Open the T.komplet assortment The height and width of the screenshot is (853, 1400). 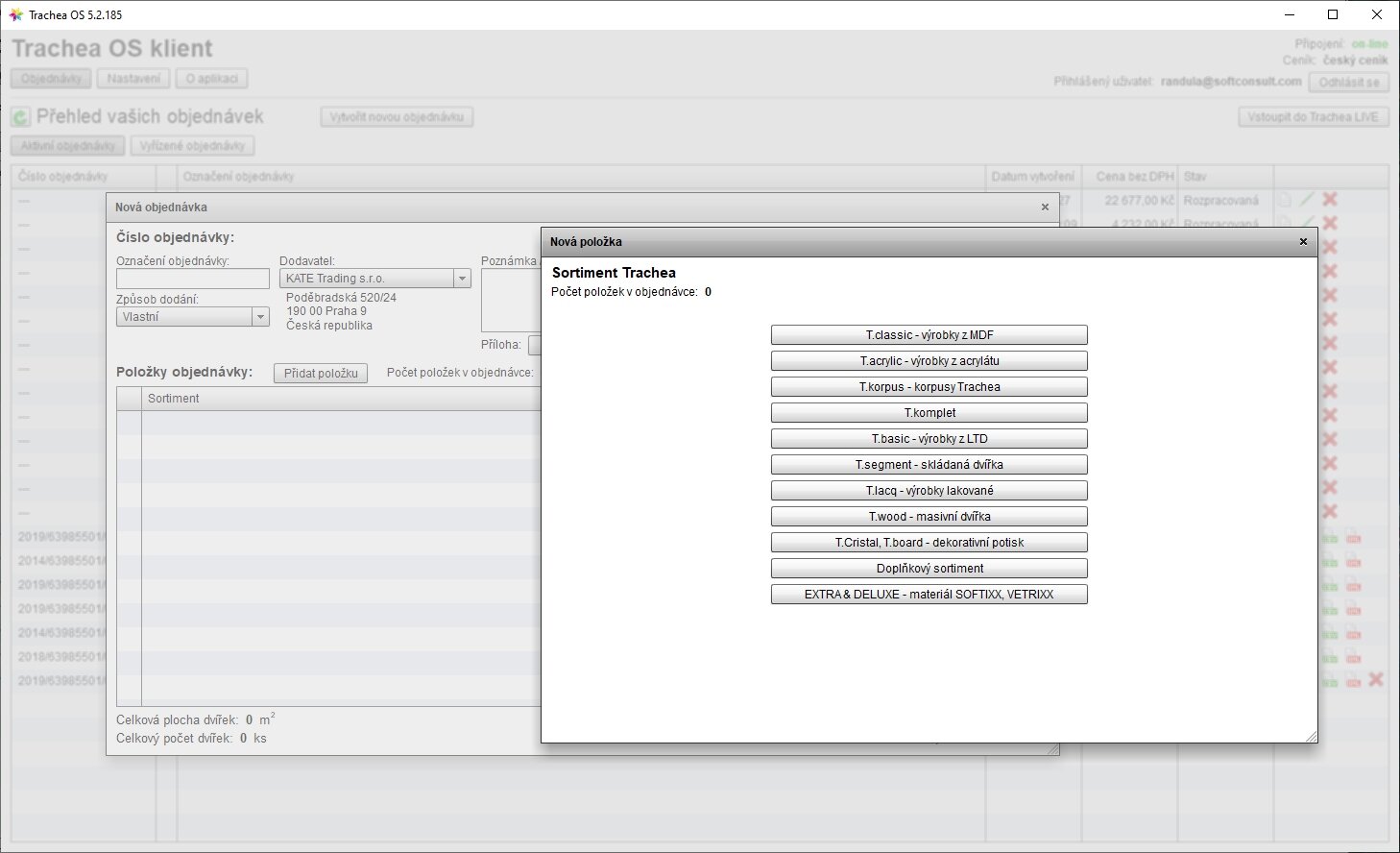point(929,413)
